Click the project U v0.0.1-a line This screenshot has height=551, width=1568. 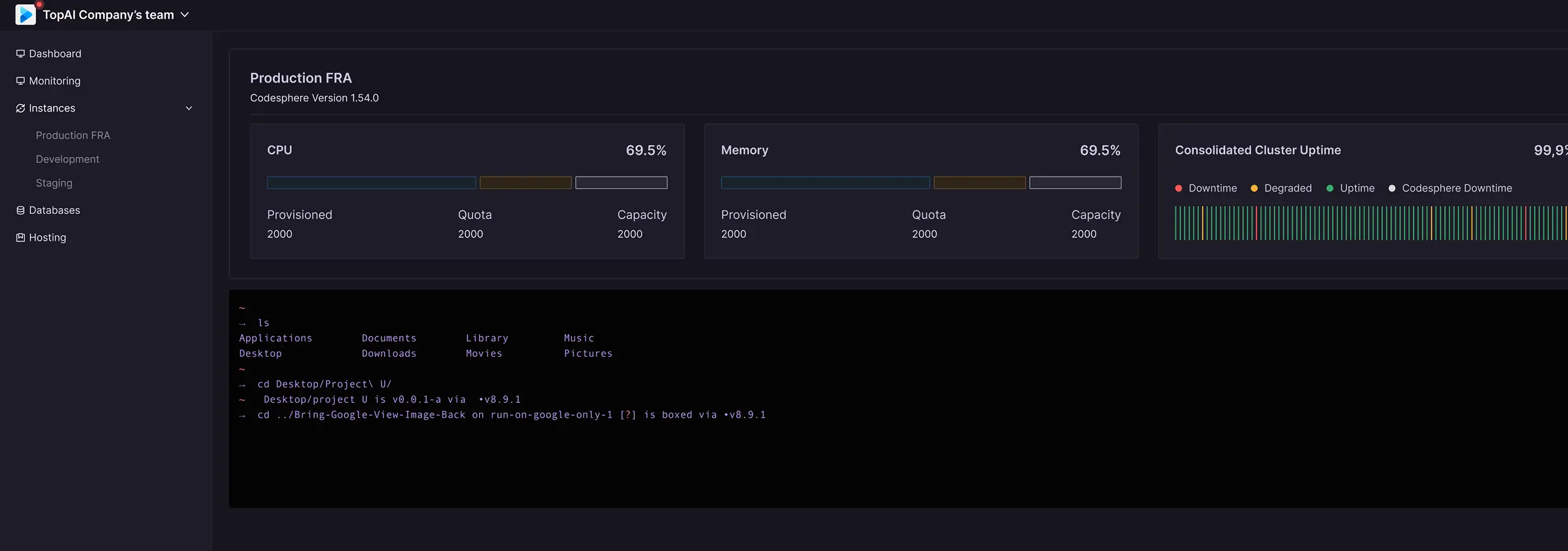[392, 399]
